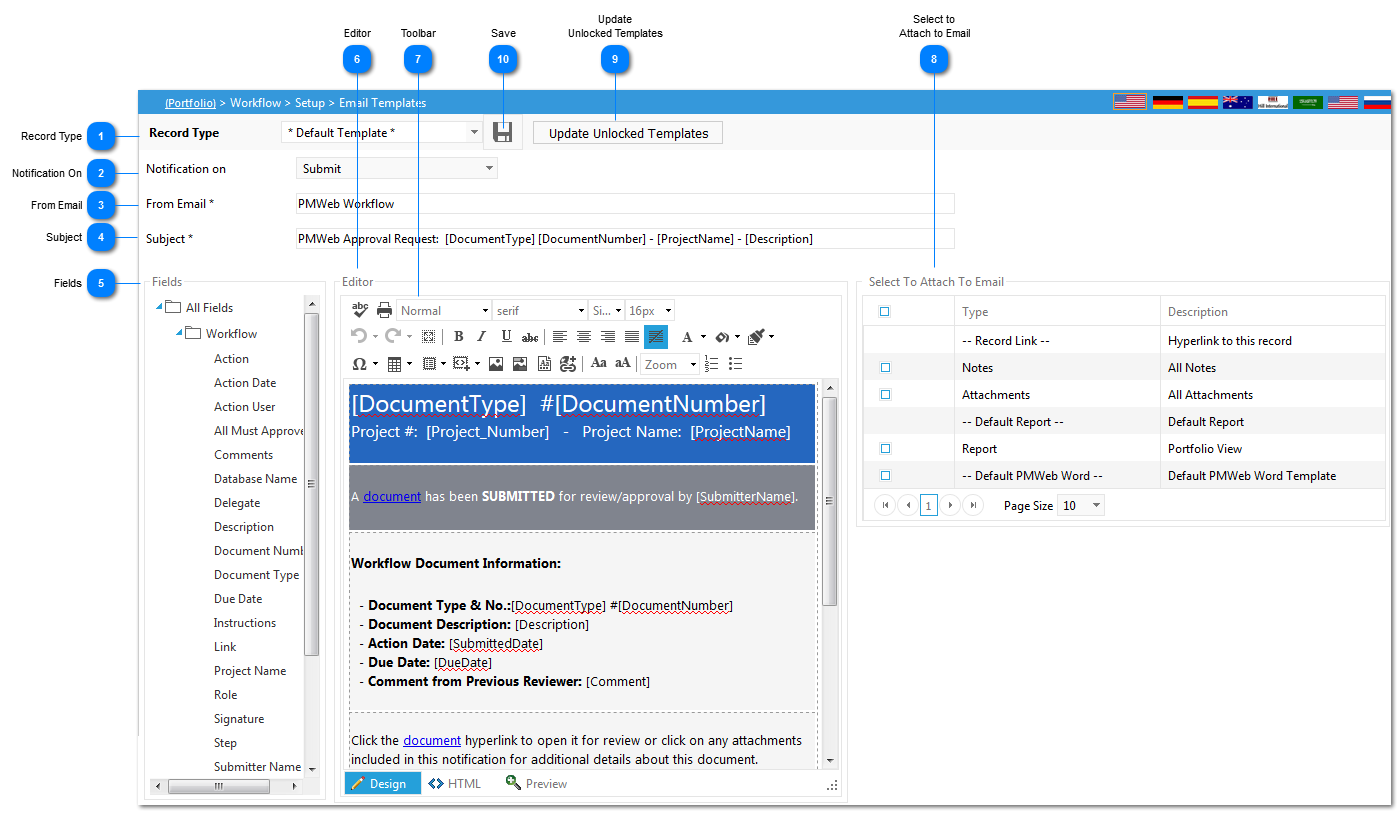Check the Report Portfolio View checkbox
Screen dimensions: 1400x814
[885, 449]
